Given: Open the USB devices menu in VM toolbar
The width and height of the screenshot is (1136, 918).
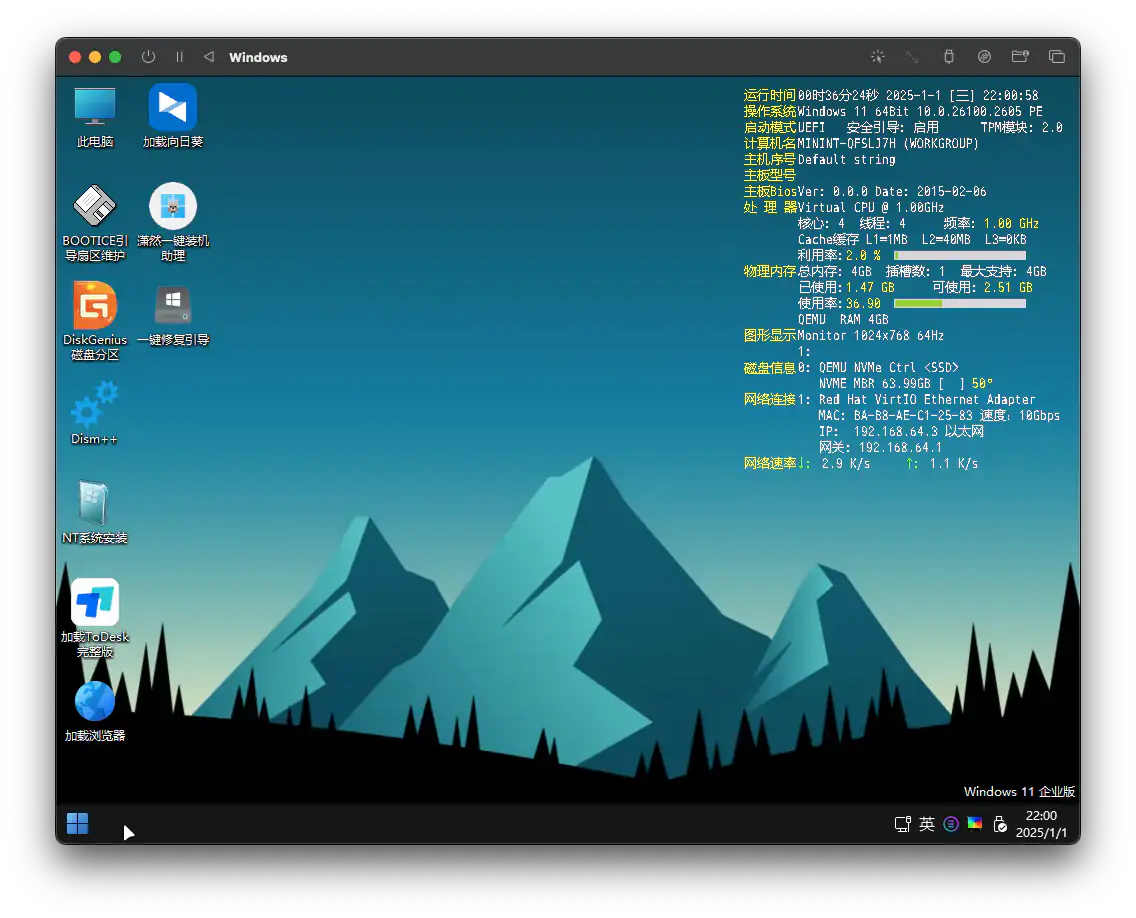Looking at the screenshot, I should pyautogui.click(x=949, y=57).
